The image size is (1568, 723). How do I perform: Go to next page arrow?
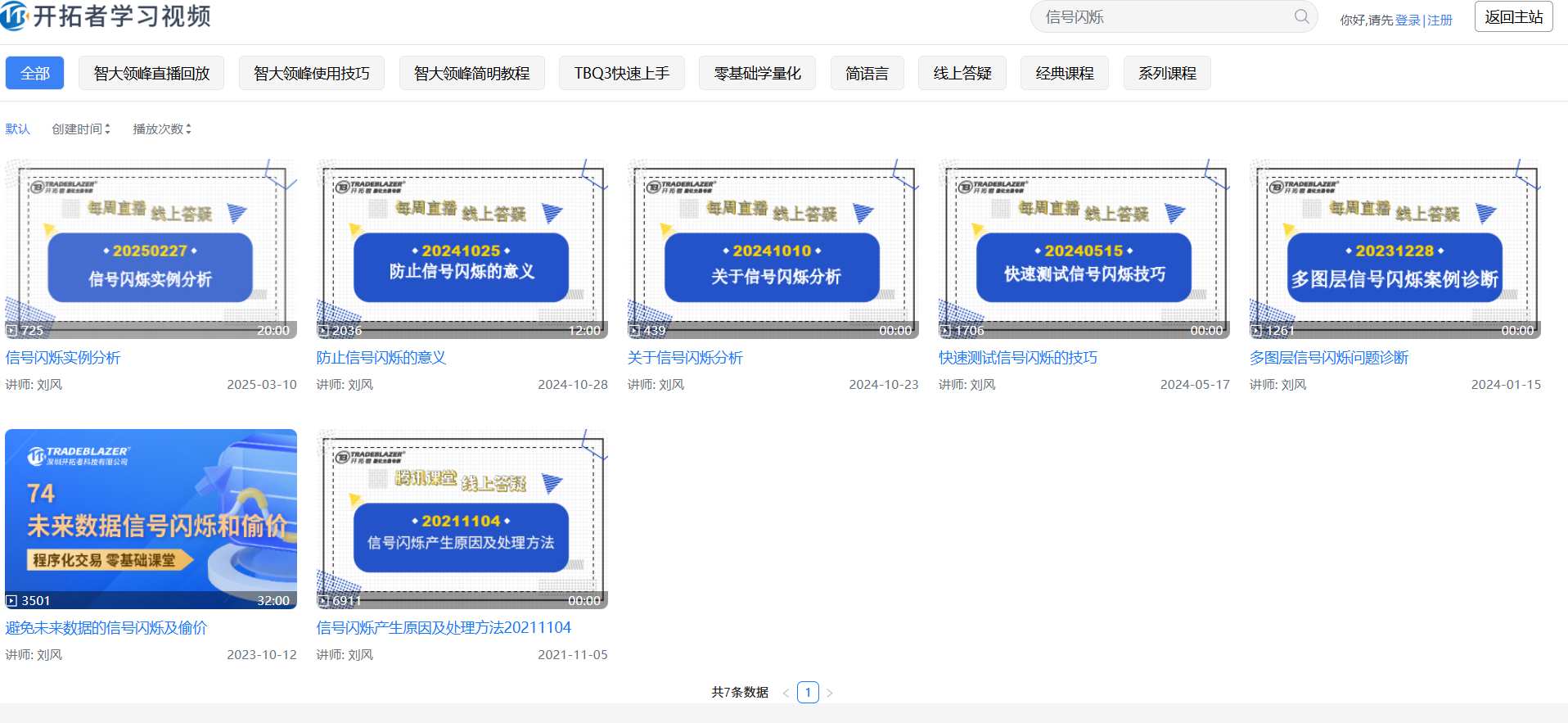[829, 693]
